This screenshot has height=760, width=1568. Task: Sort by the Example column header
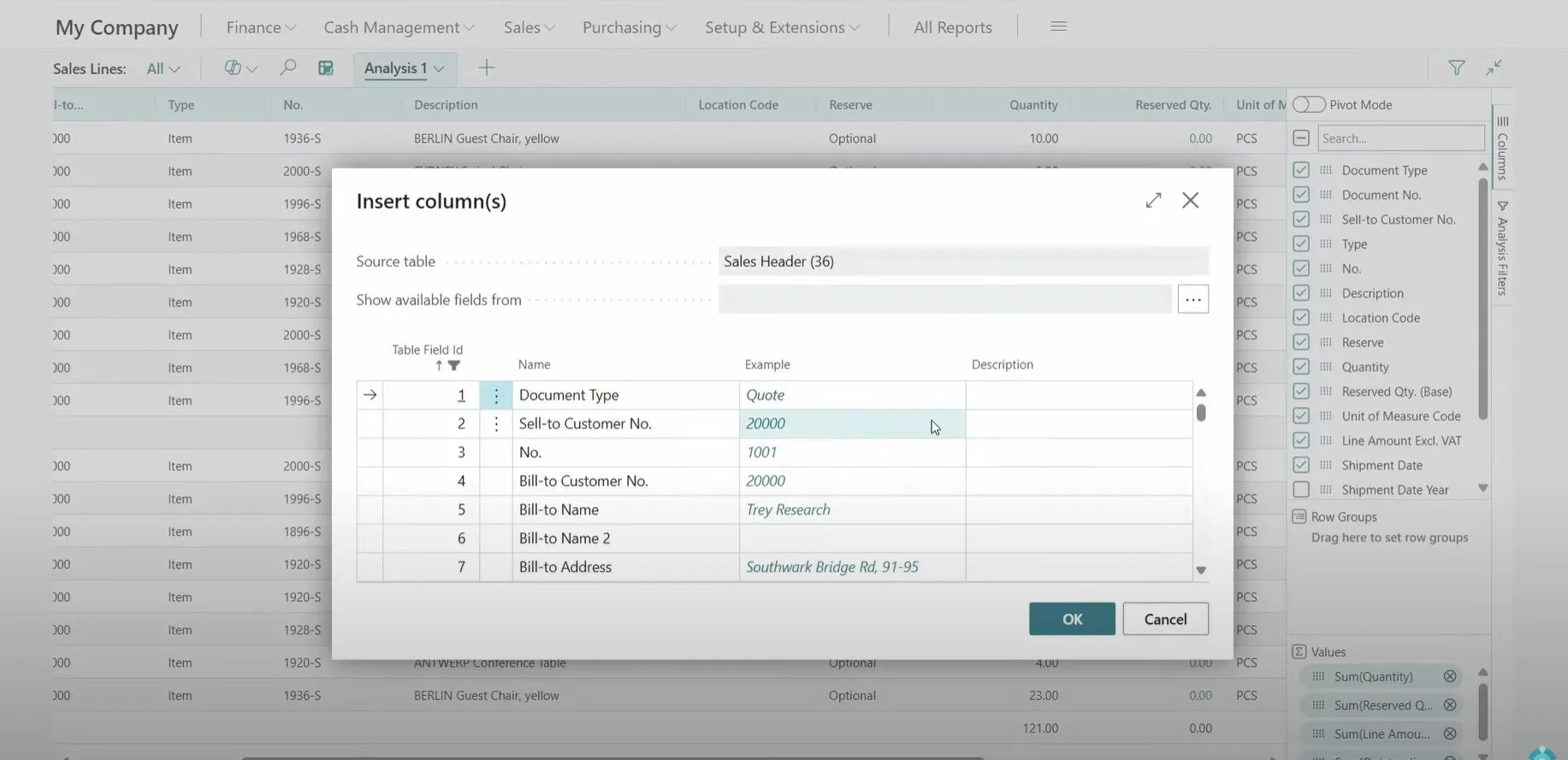pos(767,364)
